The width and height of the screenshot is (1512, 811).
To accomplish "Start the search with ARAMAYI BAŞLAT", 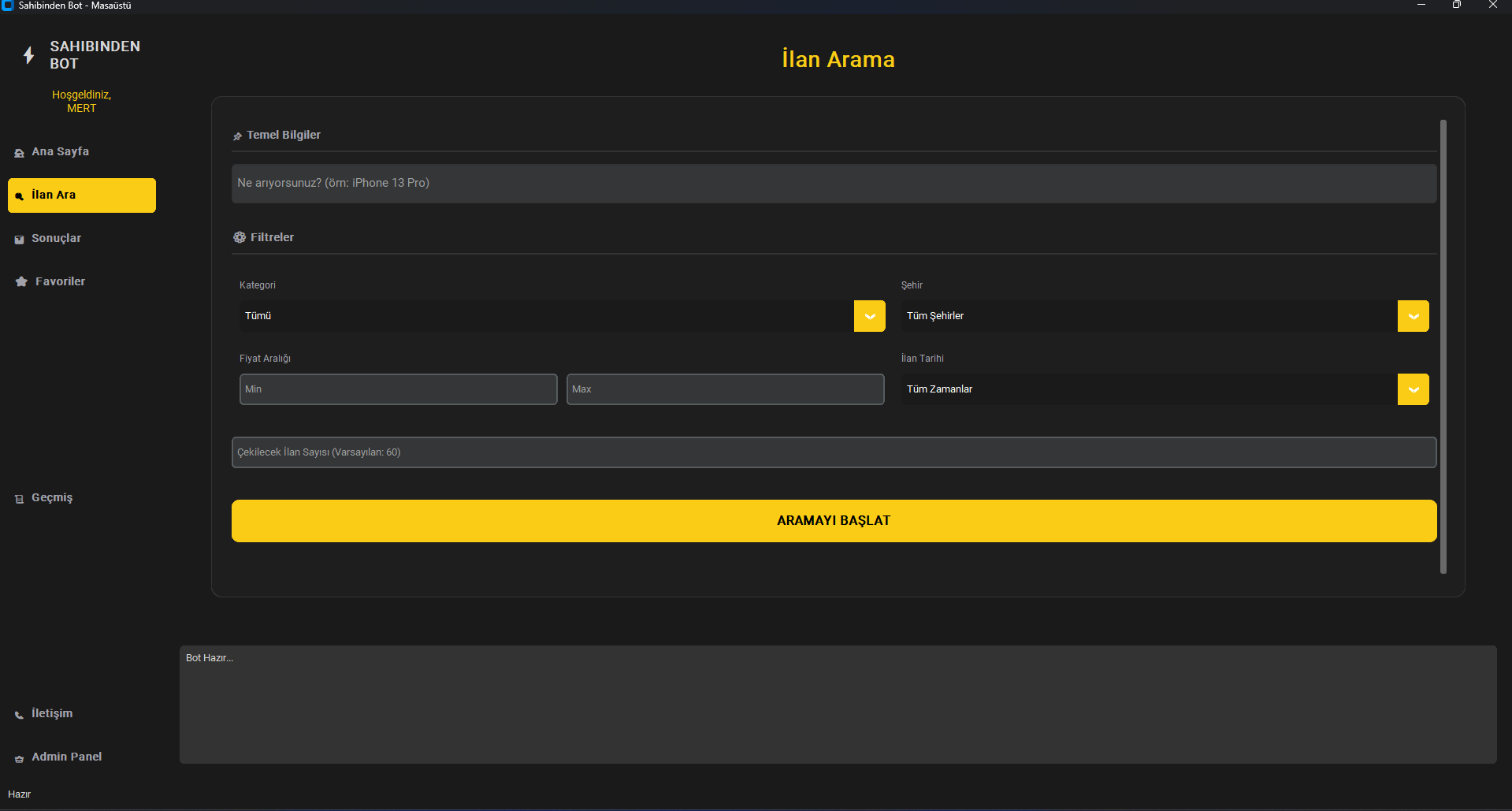I will pyautogui.click(x=834, y=521).
